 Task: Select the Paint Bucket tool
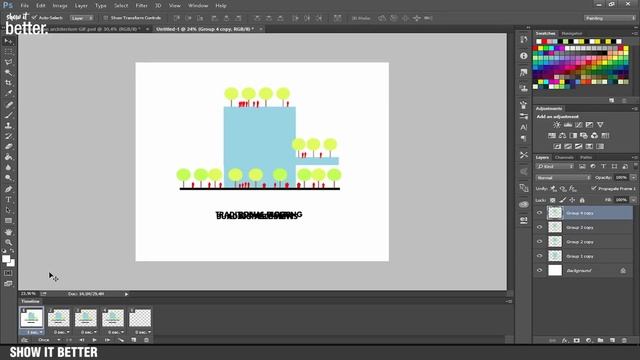[8, 157]
